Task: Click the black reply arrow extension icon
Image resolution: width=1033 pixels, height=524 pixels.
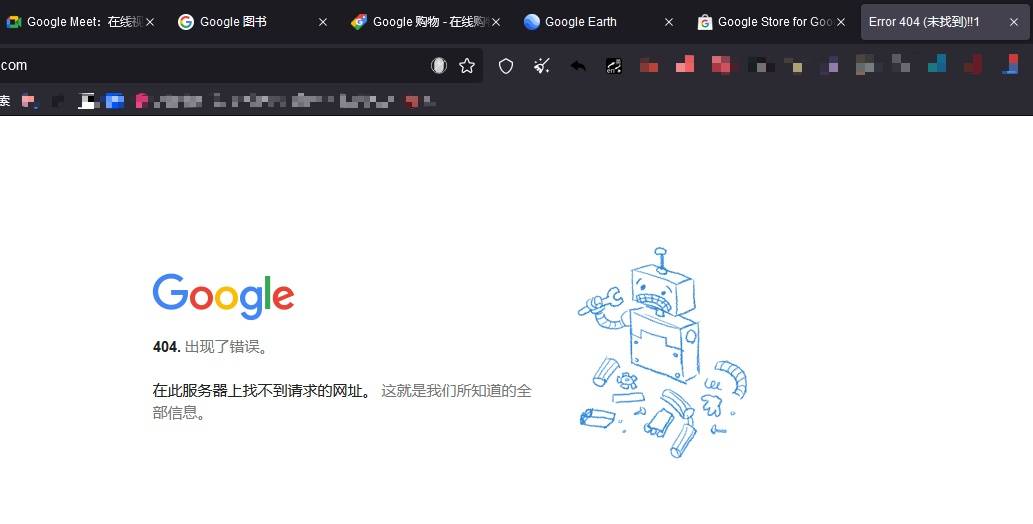Action: coord(578,66)
